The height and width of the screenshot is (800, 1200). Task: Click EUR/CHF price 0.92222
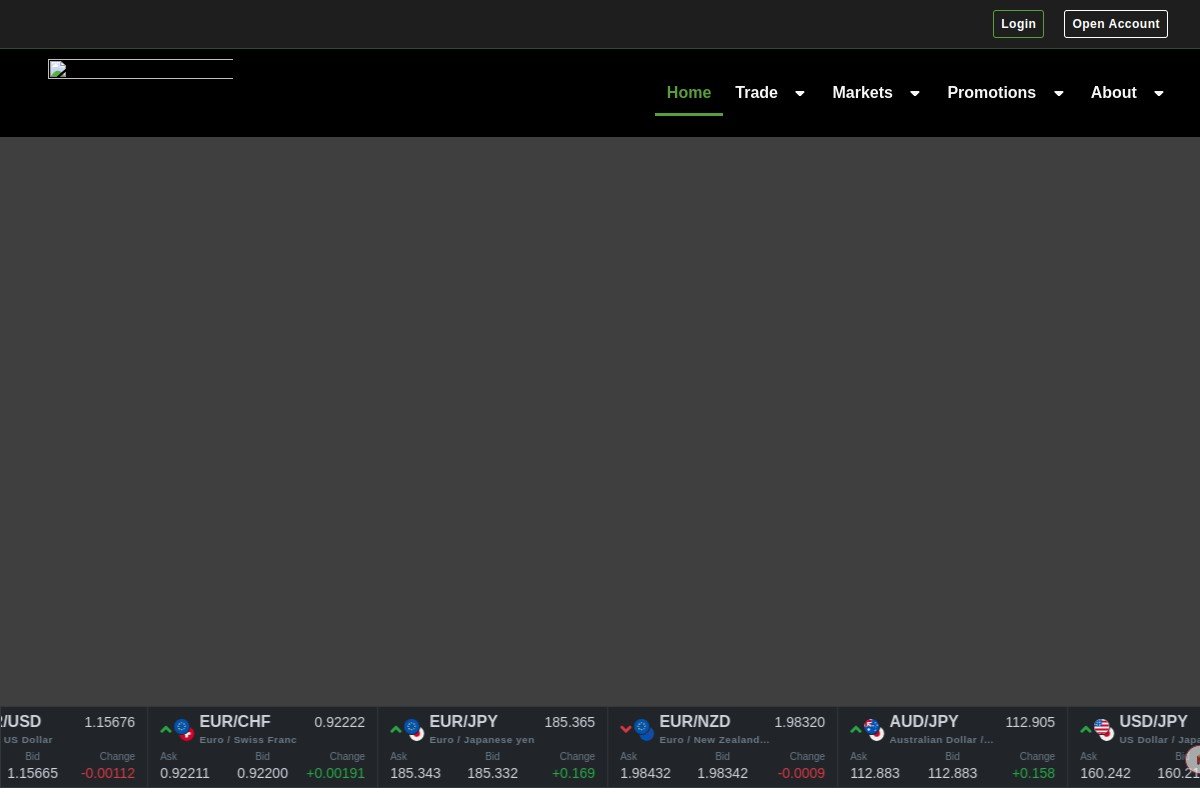tap(340, 722)
